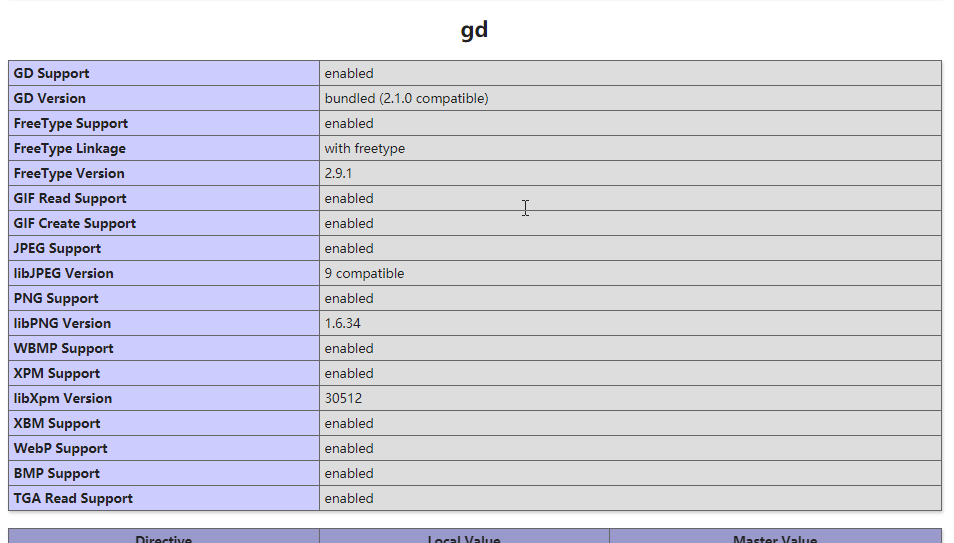Image resolution: width=954 pixels, height=543 pixels.
Task: Click the 'Master Value' column header
Action: [775, 538]
